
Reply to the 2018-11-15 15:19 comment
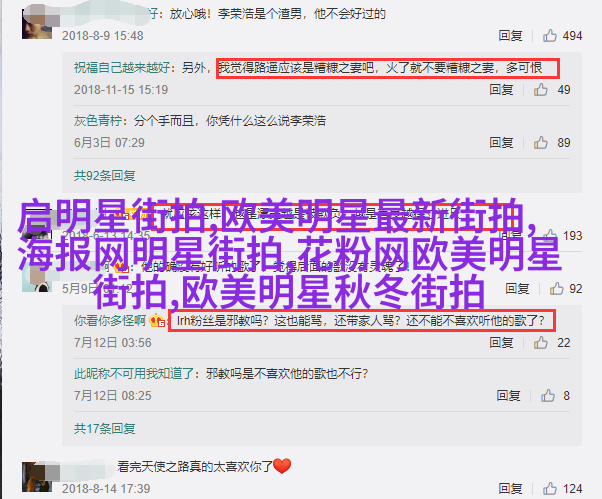[501, 89]
